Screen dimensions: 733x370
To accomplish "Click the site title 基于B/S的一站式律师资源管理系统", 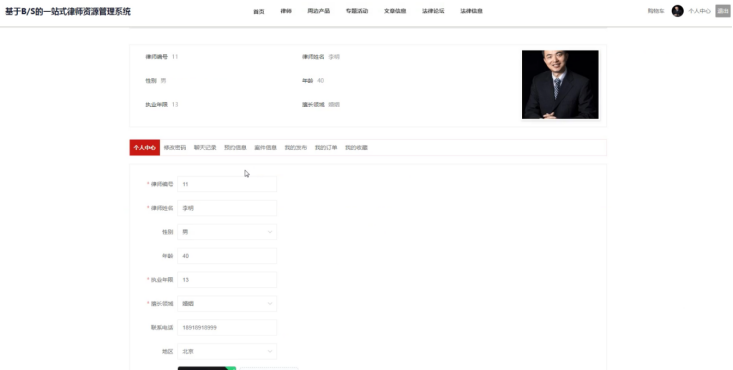I will (x=68, y=12).
